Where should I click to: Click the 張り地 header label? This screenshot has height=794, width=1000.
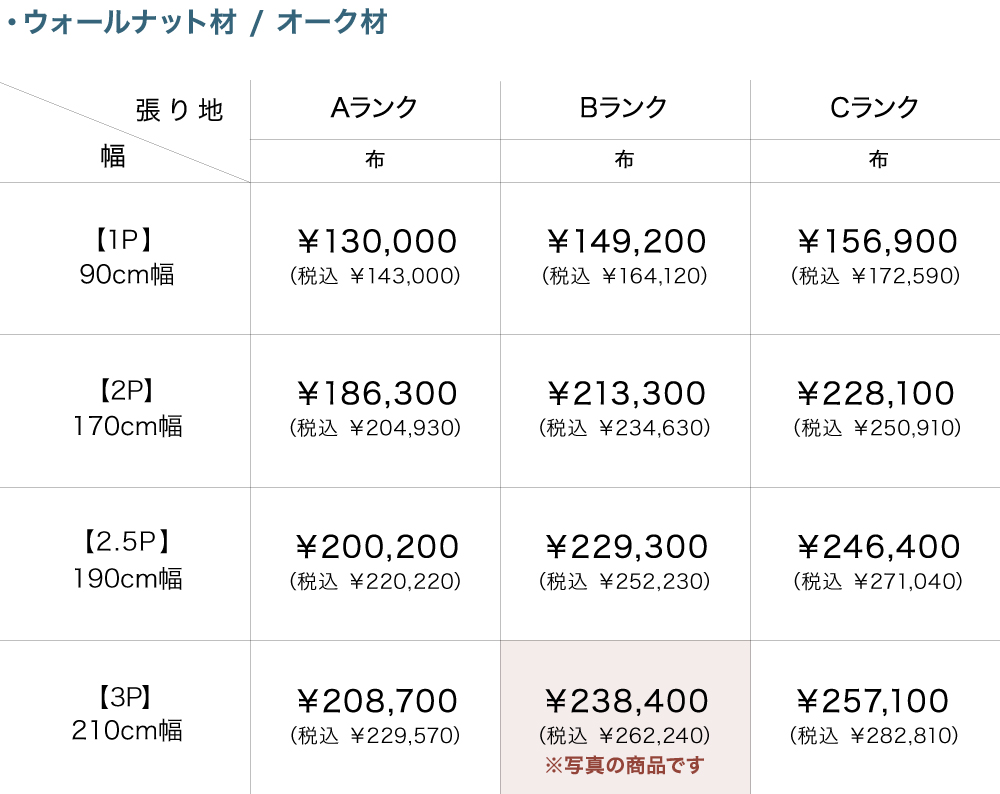[180, 110]
